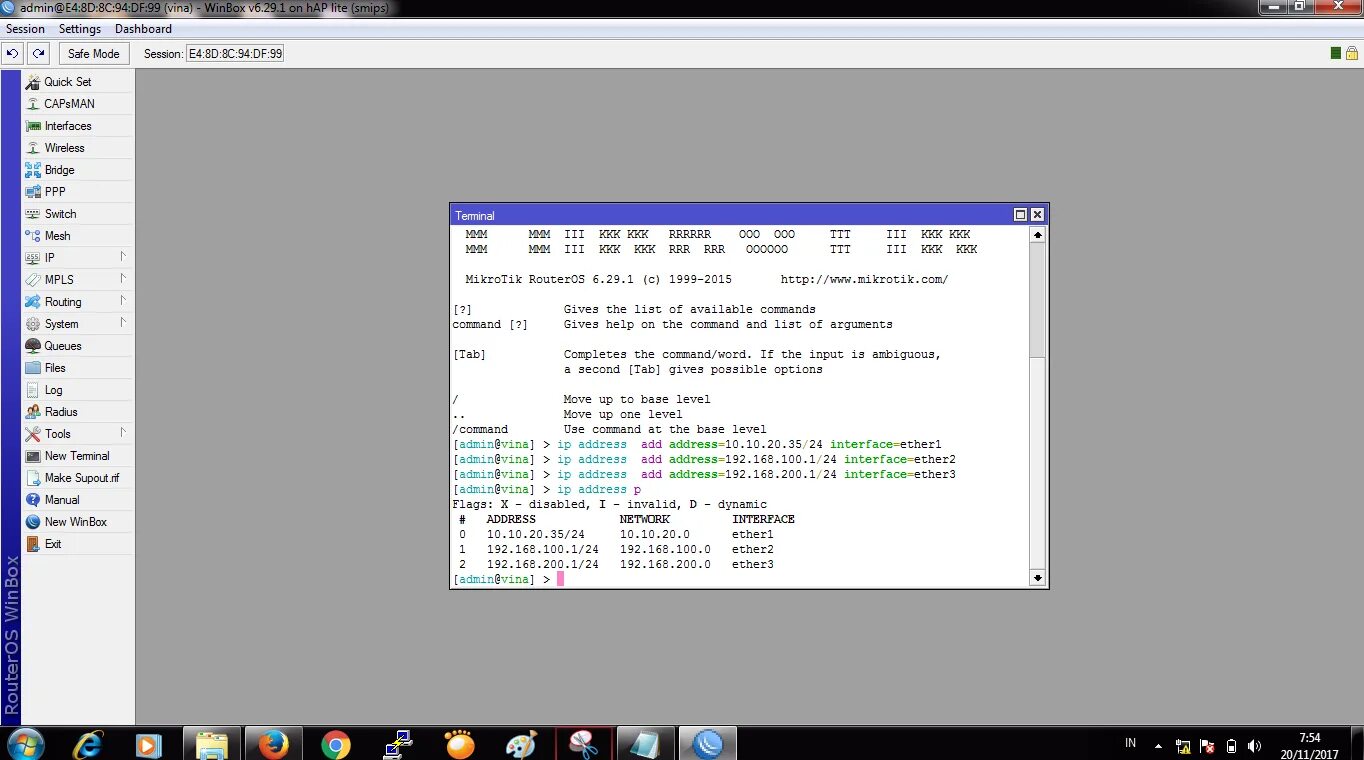
Task: Open the Wireless settings
Action: pyautogui.click(x=77, y=148)
